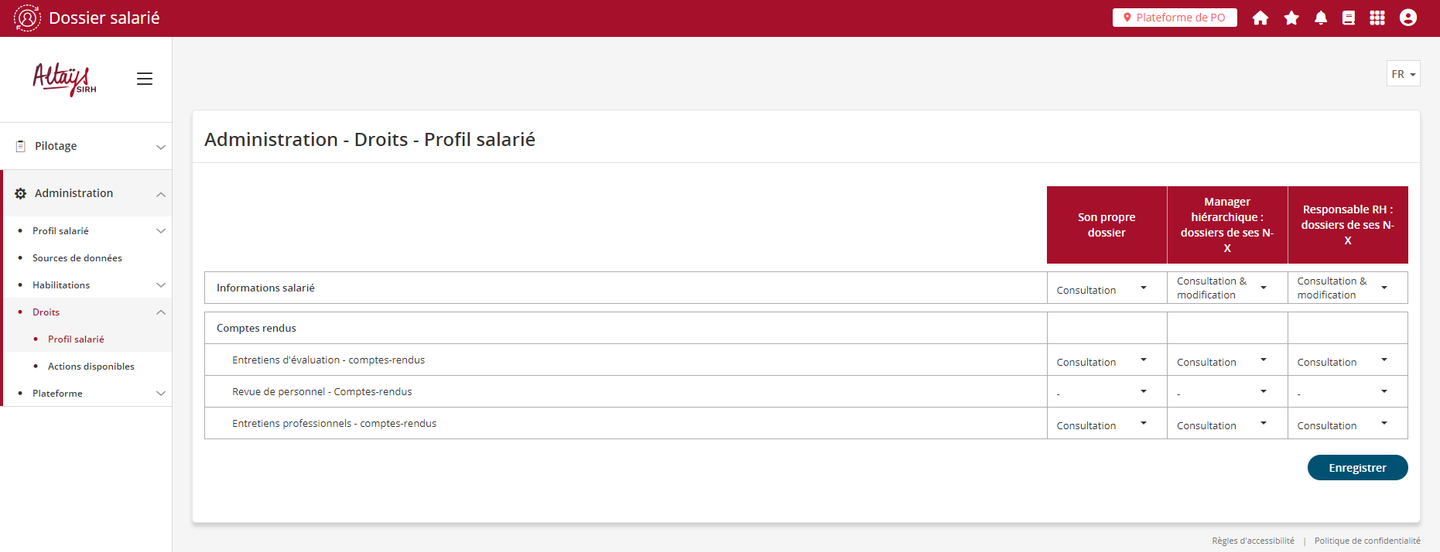
Task: Open the documentation book icon
Action: point(1349,18)
